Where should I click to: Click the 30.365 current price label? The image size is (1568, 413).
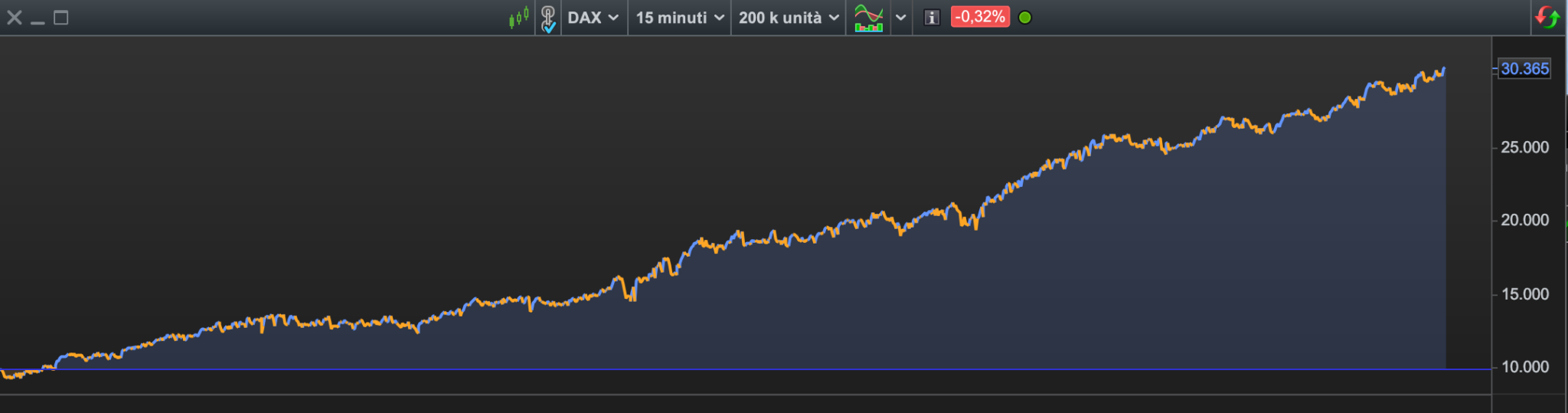1524,69
